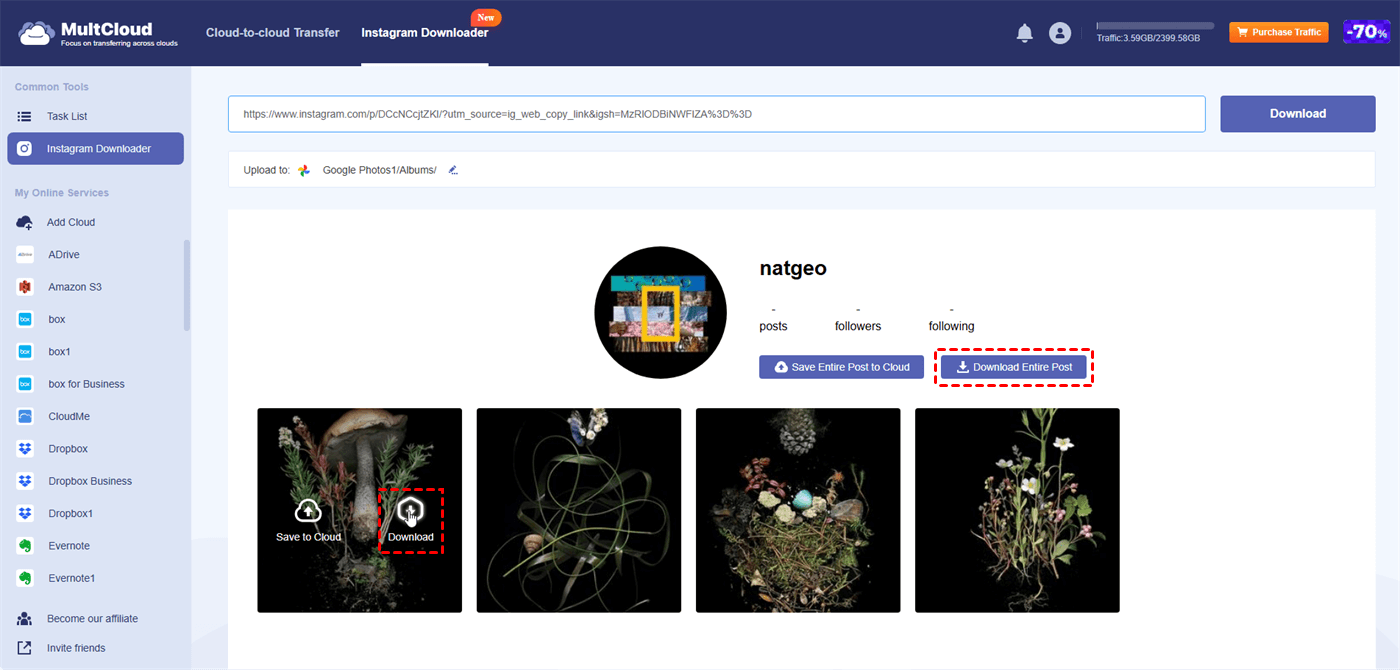Image resolution: width=1400 pixels, height=670 pixels.
Task: Click the sidebar scrollbar
Action: [187, 285]
